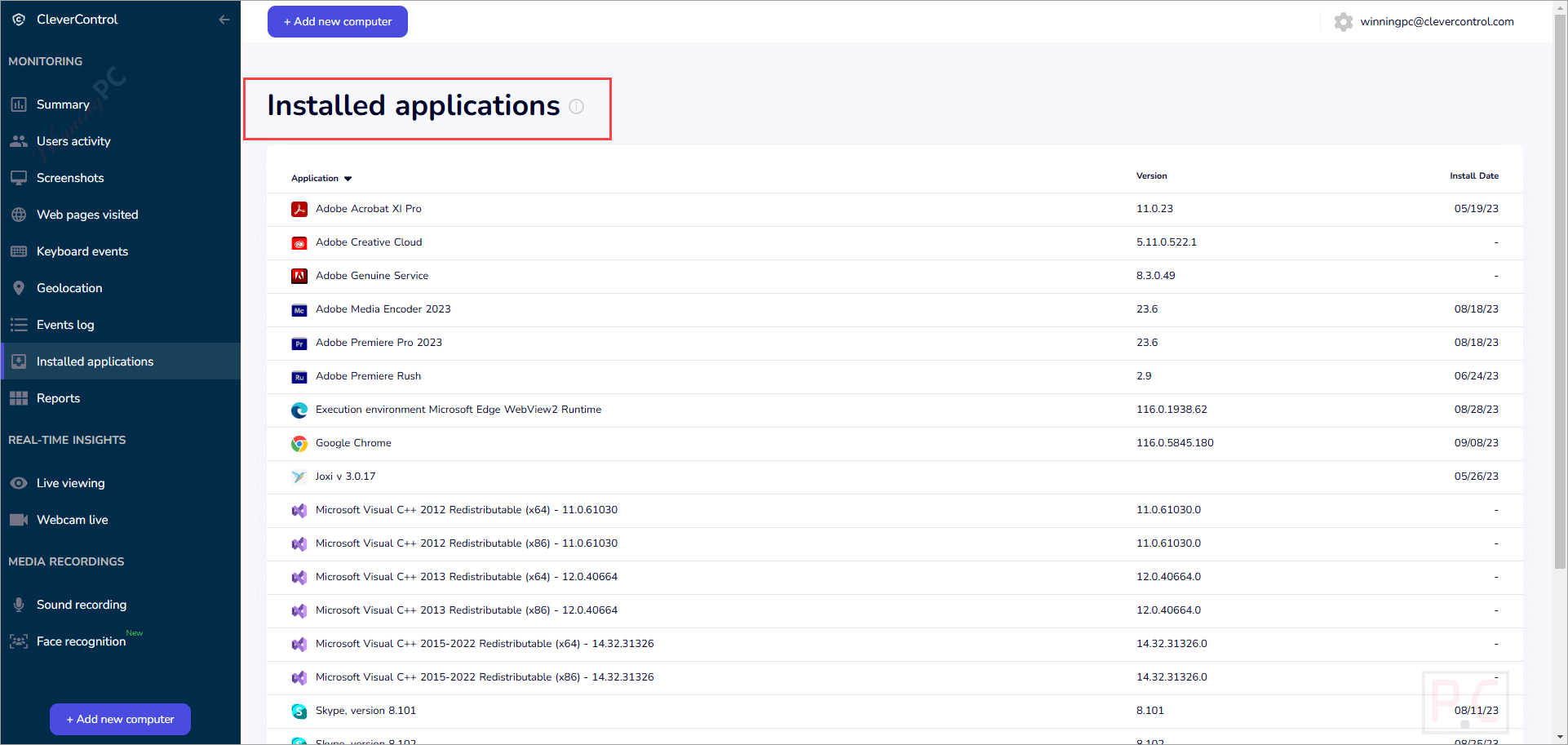Image resolution: width=1568 pixels, height=745 pixels.
Task: Open Live viewing
Action: (121, 483)
